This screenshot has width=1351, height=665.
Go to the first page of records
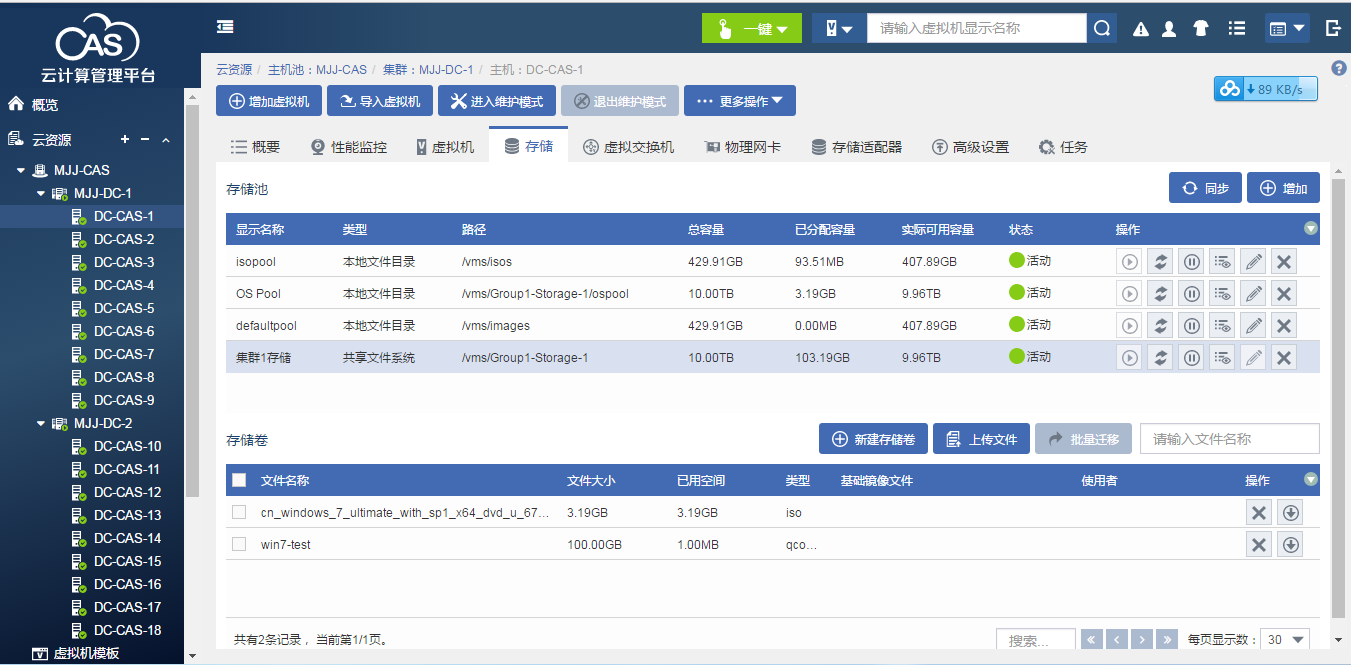[1092, 639]
